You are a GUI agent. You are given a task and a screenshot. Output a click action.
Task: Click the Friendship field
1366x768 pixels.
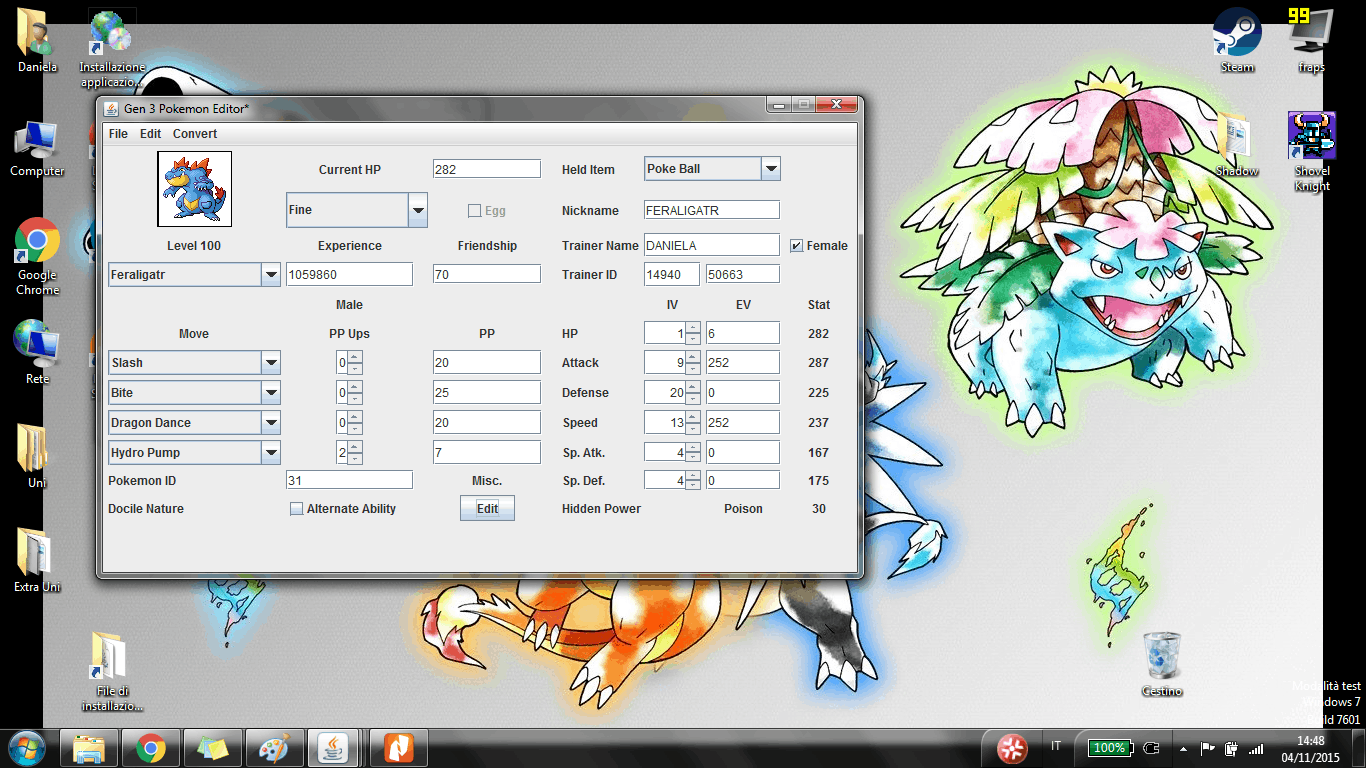point(487,274)
